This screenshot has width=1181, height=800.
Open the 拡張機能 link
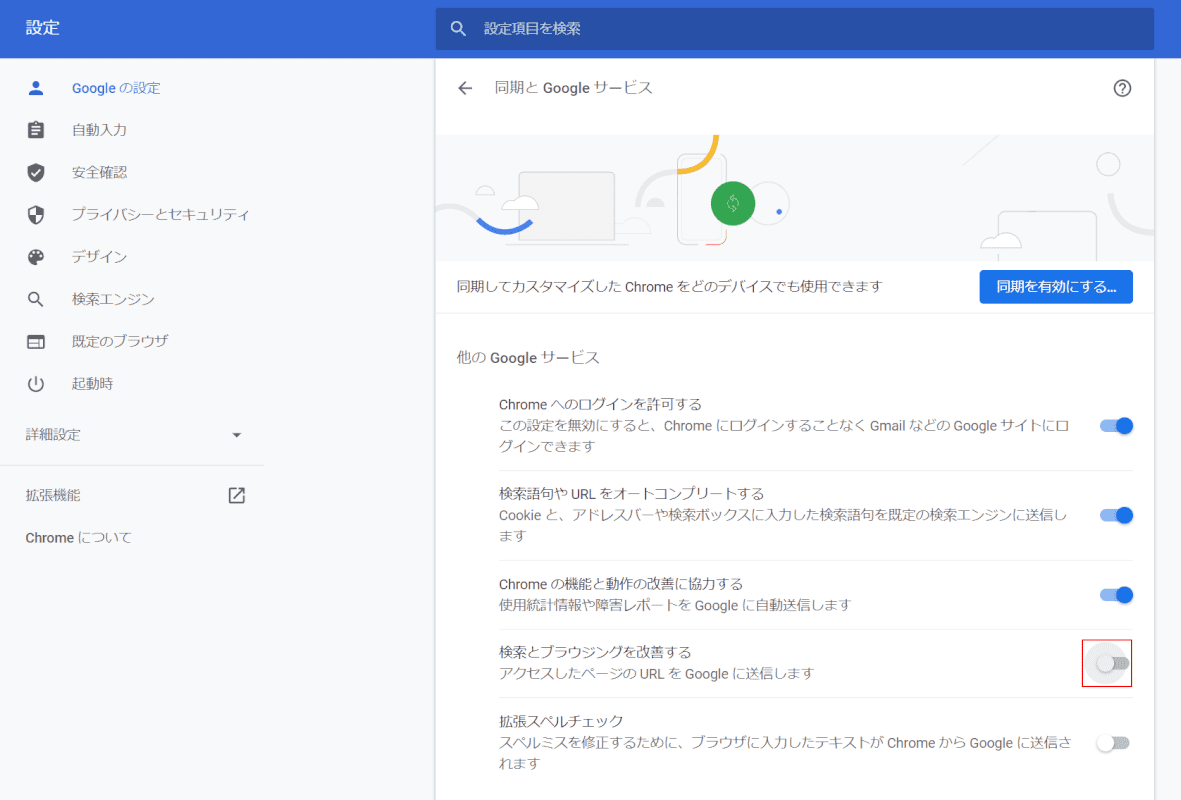(x=53, y=495)
